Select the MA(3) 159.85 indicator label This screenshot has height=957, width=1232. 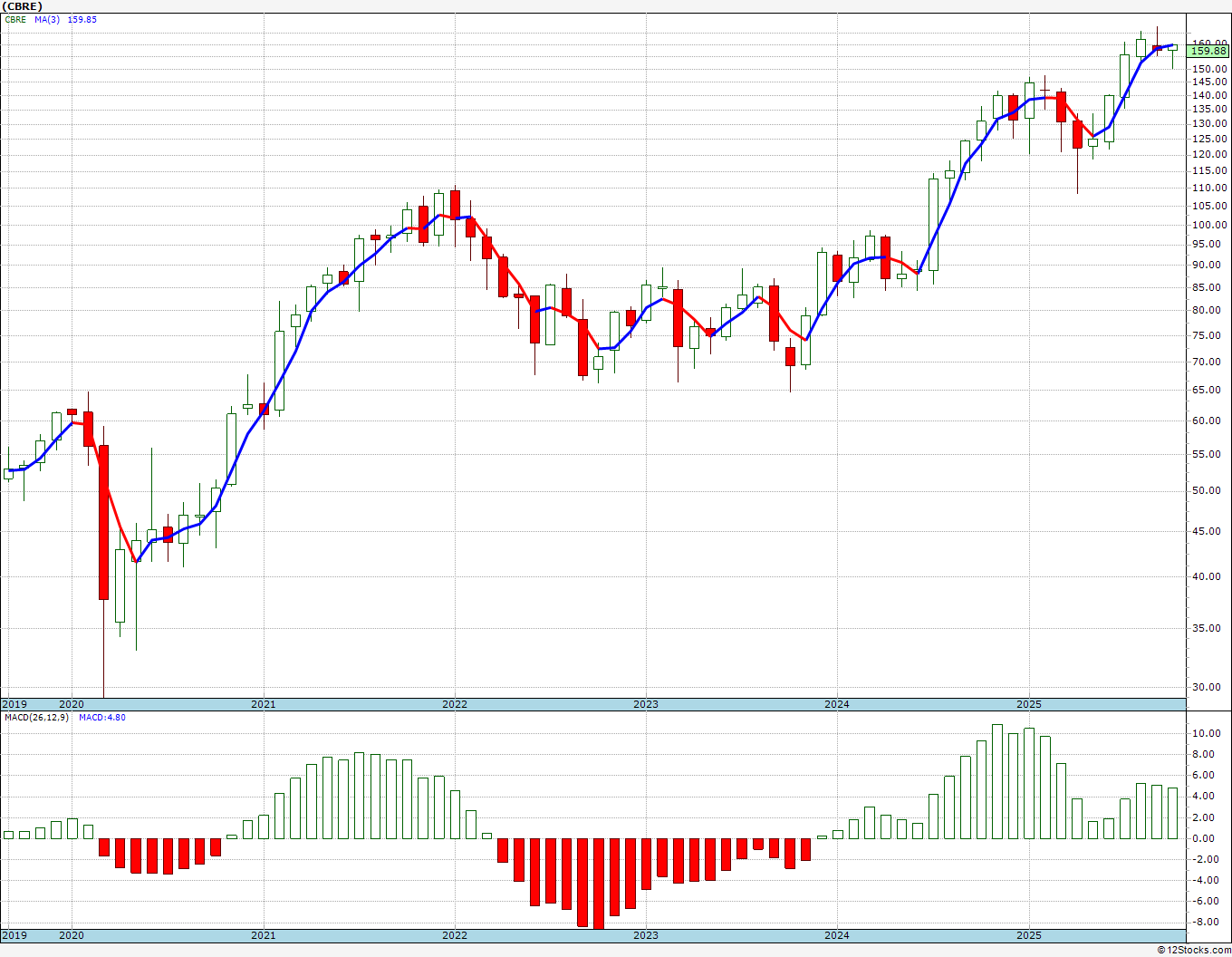(65, 19)
